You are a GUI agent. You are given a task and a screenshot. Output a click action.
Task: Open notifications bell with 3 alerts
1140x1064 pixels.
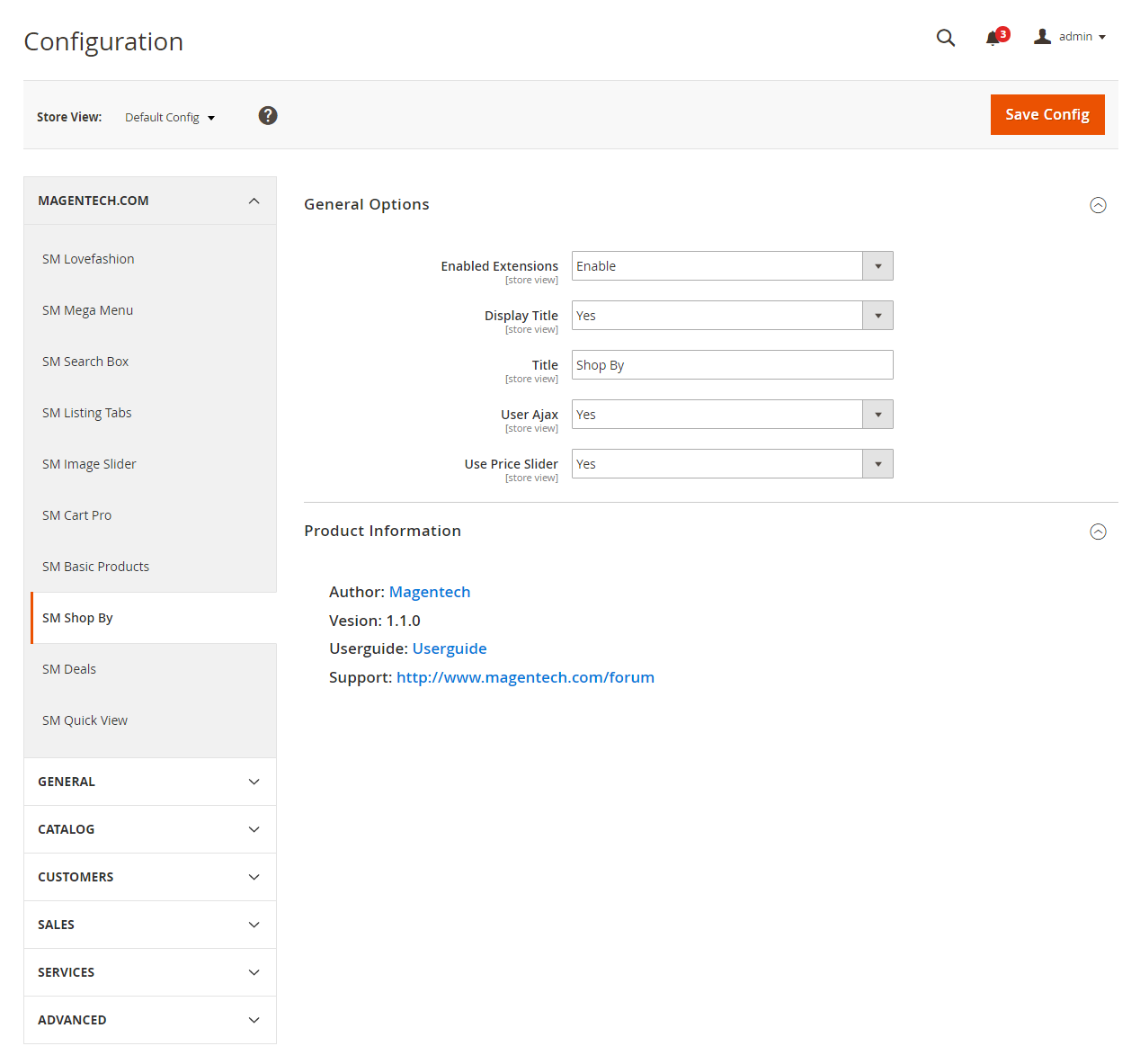[x=996, y=37]
